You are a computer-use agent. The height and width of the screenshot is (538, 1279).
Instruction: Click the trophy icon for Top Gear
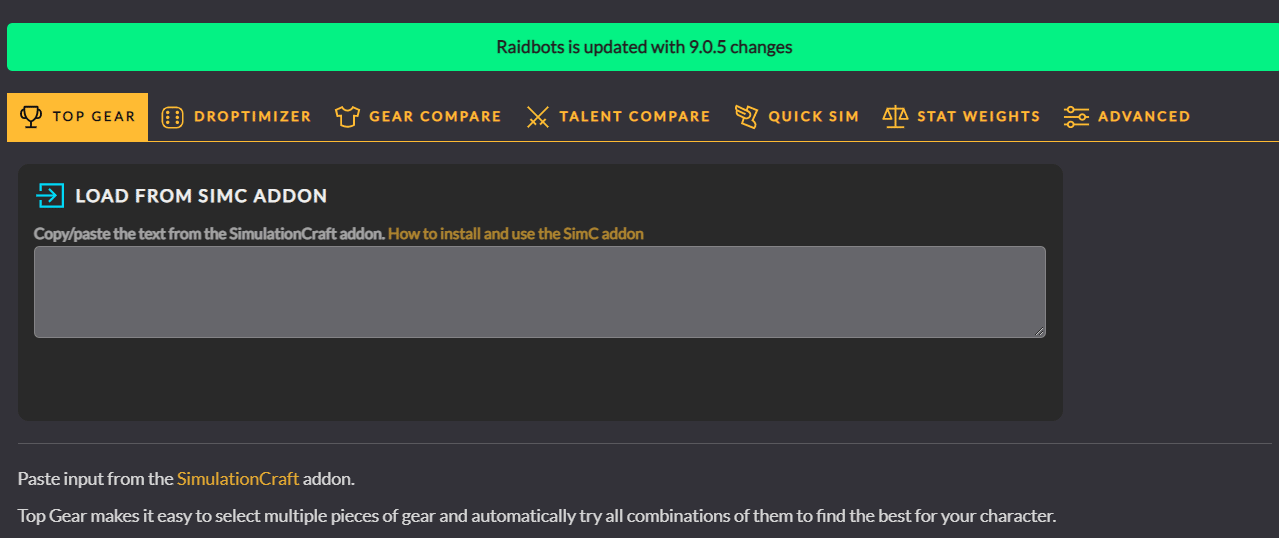31,117
